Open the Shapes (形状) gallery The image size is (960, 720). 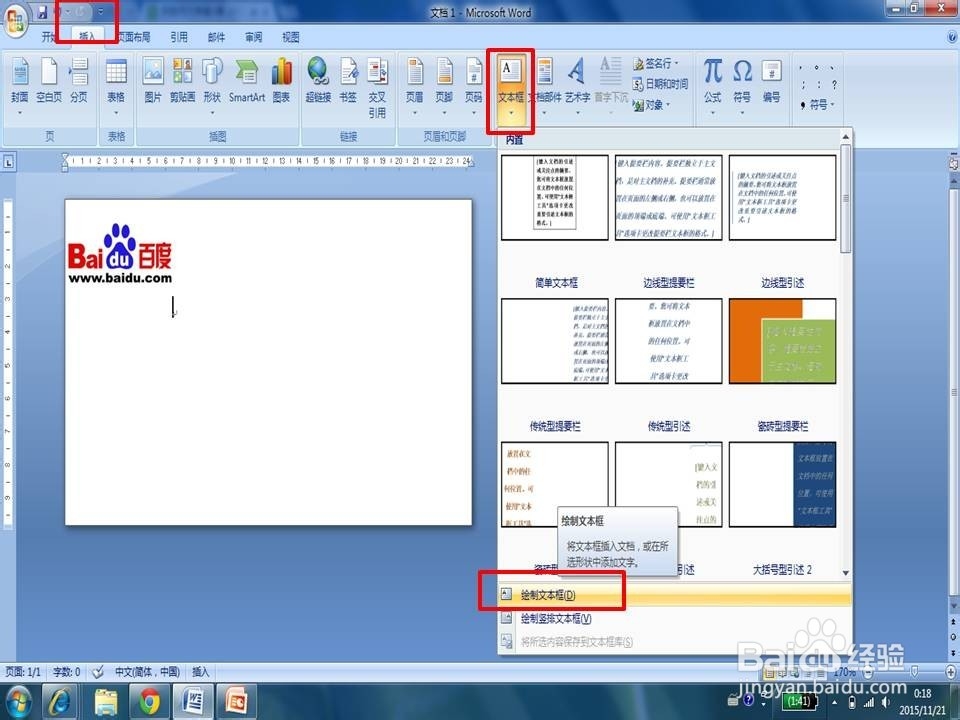pyautogui.click(x=212, y=86)
